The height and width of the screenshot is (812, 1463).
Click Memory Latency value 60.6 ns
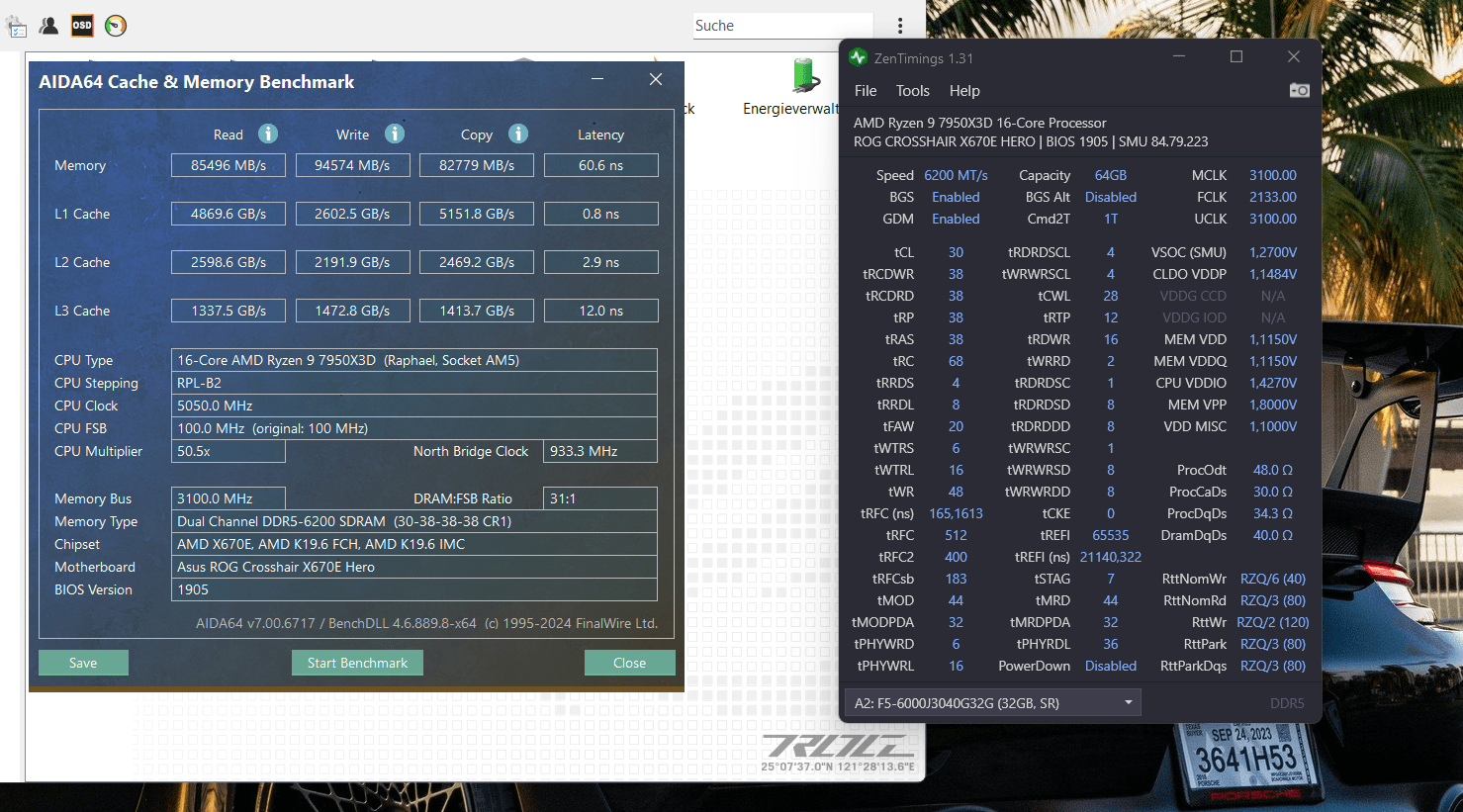coord(600,165)
